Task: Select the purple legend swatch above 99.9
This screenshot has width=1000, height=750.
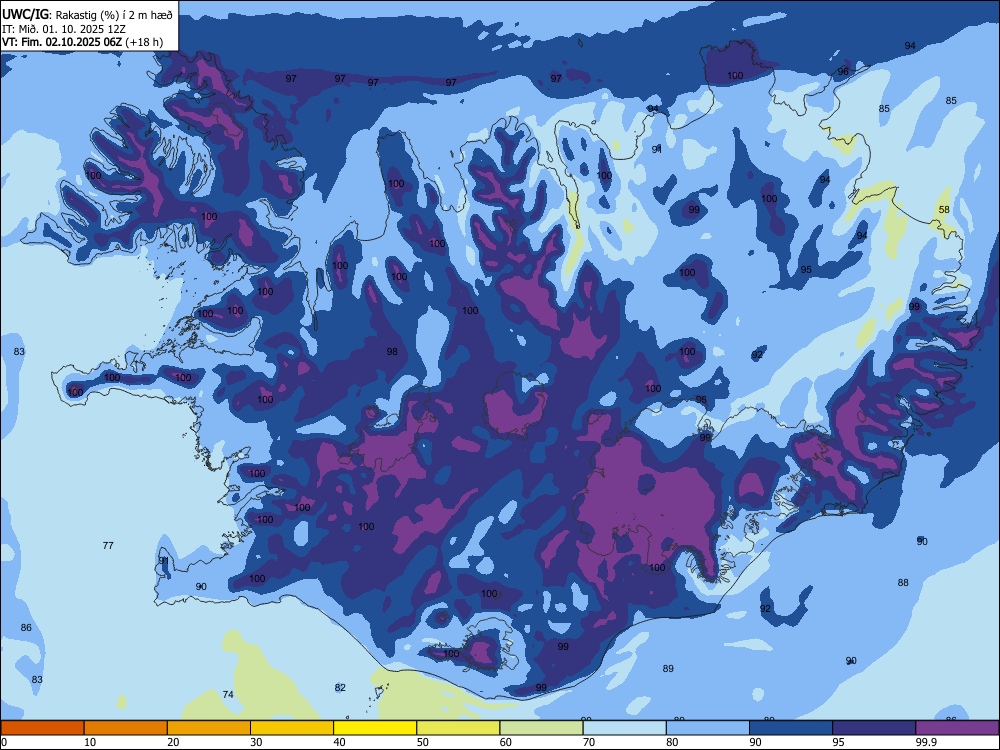Action: [958, 728]
